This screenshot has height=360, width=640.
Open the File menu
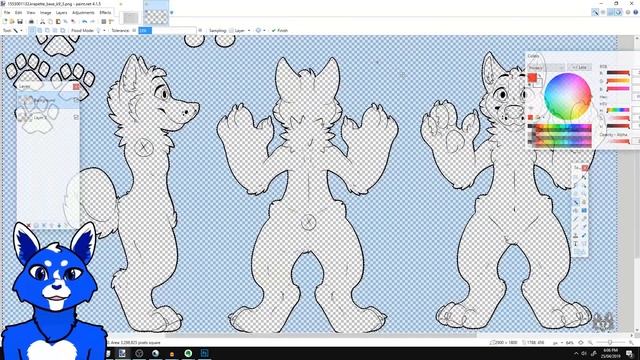point(7,13)
